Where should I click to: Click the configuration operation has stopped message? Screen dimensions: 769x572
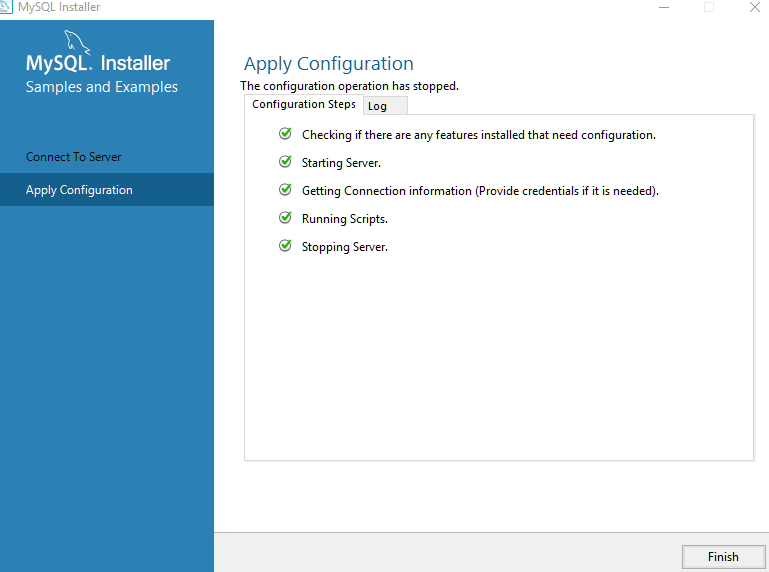(x=349, y=86)
